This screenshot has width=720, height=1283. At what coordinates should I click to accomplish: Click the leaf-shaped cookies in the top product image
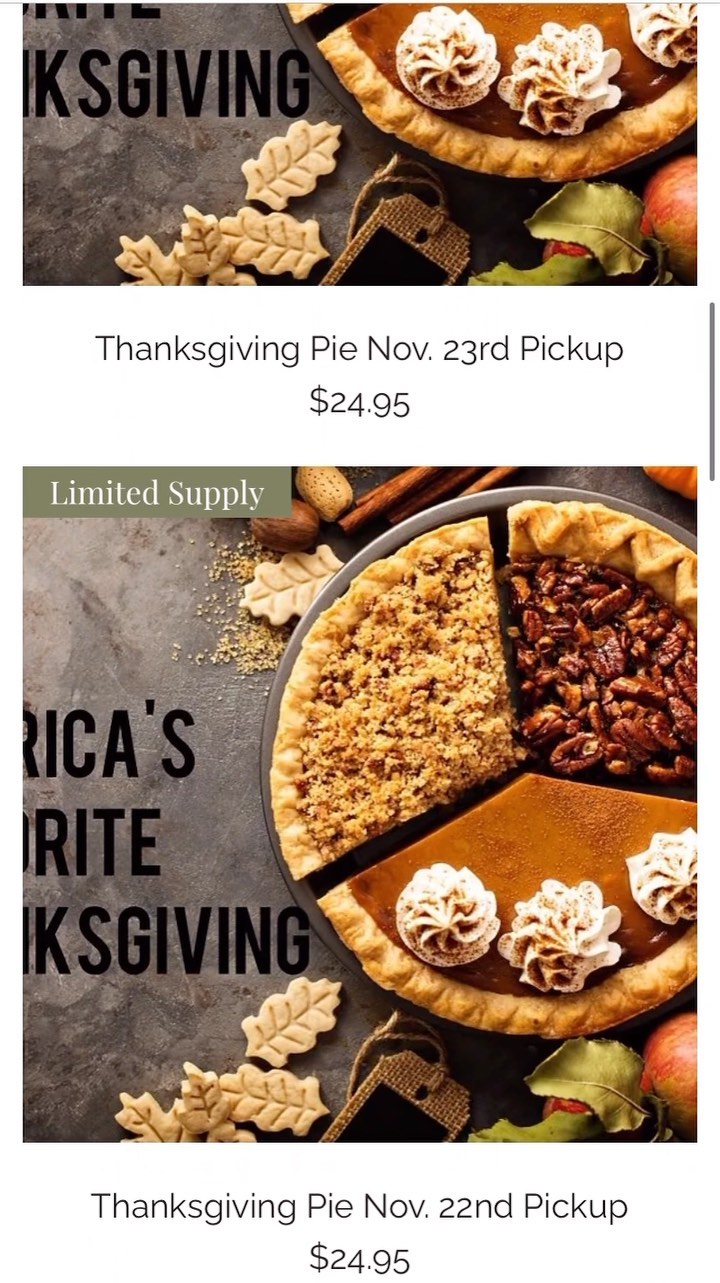click(x=290, y=165)
